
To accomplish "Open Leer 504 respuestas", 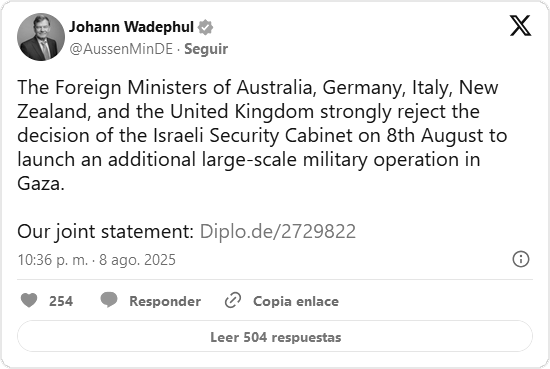I will pos(275,336).
